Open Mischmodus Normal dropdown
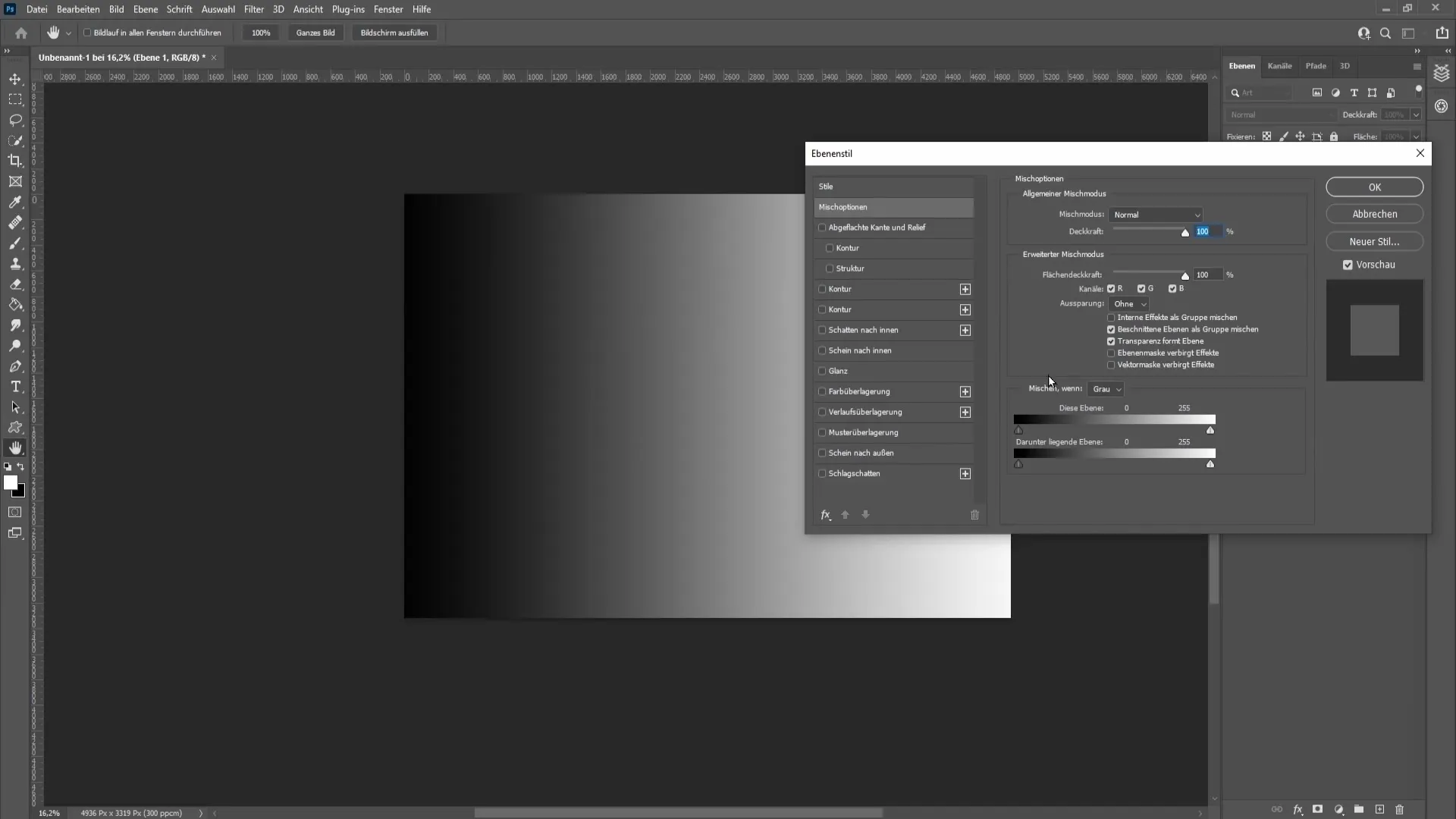This screenshot has width=1456, height=819. pos(1156,215)
